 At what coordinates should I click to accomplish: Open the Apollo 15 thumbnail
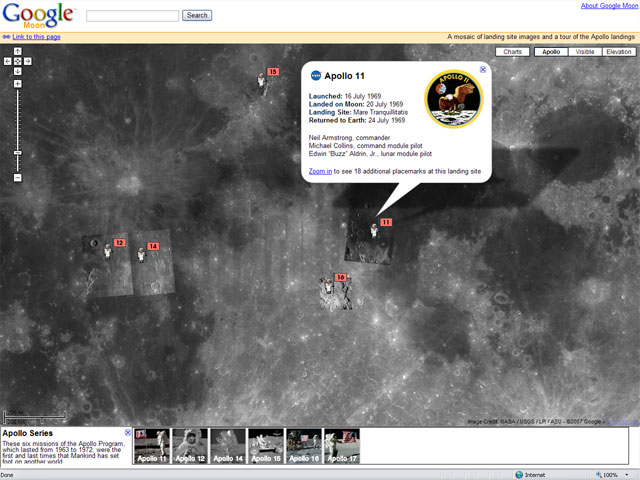point(266,446)
